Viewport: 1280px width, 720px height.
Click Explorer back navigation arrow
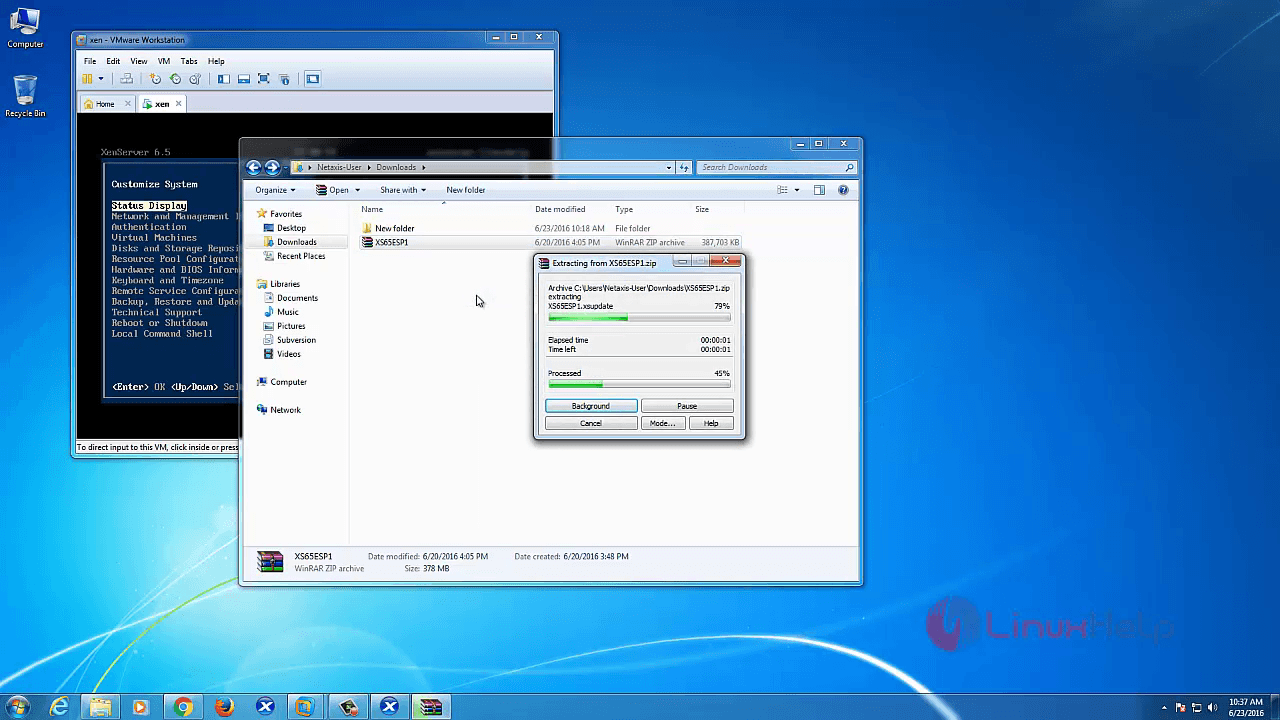click(x=254, y=167)
